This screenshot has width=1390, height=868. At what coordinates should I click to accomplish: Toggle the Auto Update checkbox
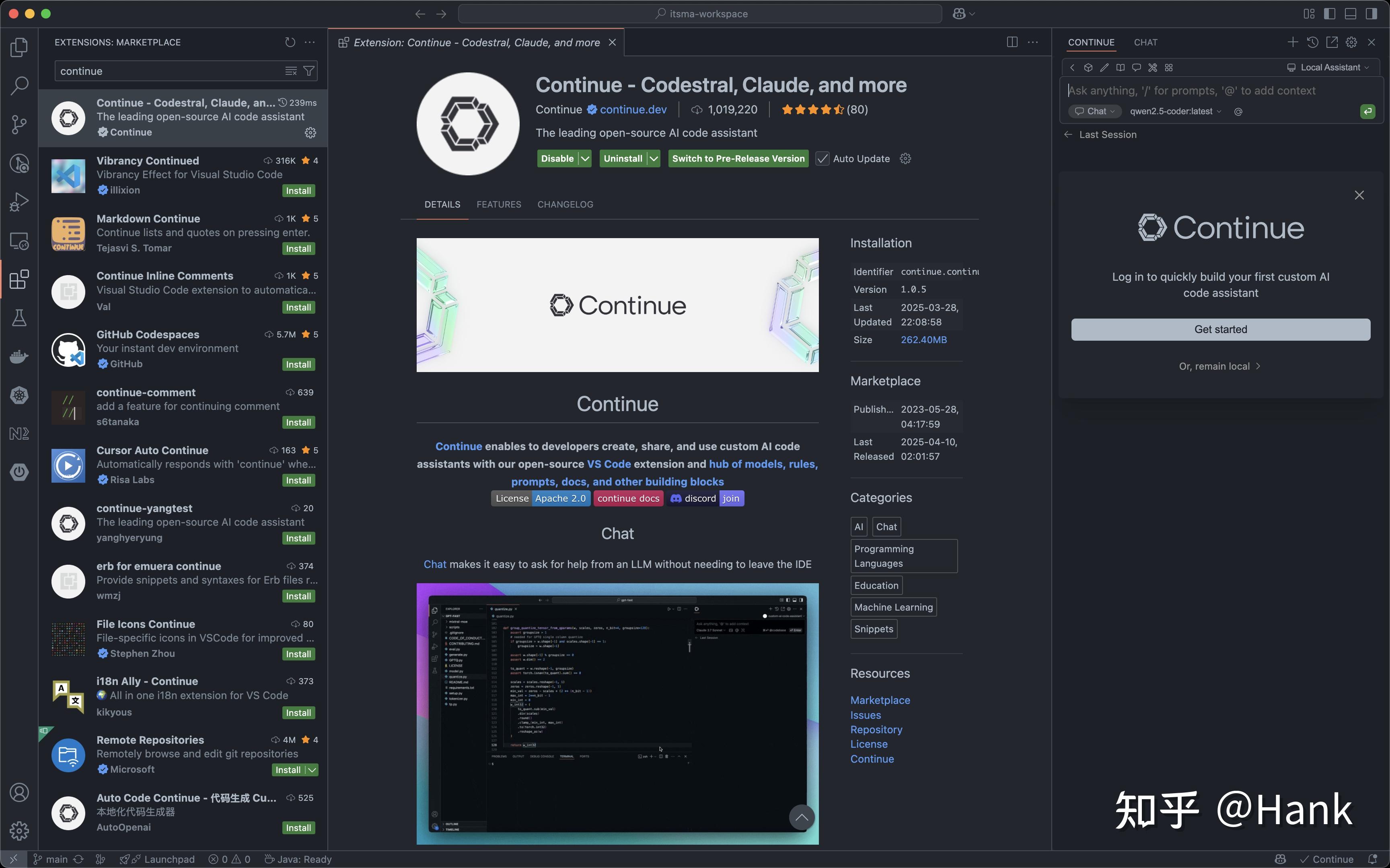[x=822, y=159]
